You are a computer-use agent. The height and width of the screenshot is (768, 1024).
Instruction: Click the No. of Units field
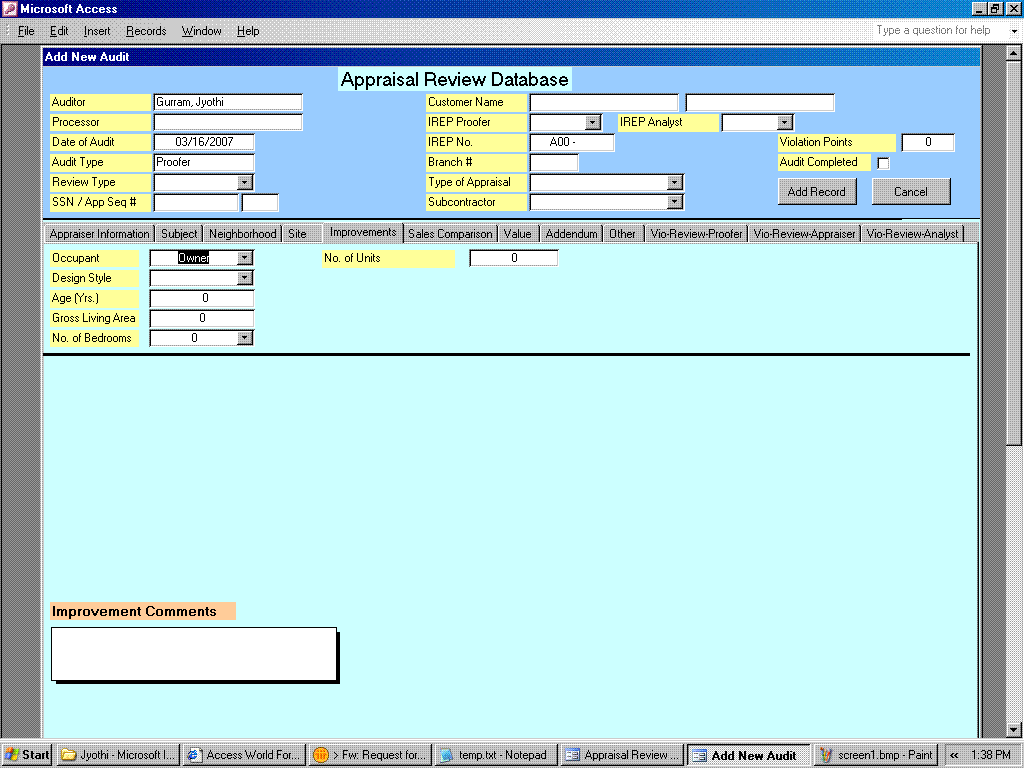(x=514, y=258)
